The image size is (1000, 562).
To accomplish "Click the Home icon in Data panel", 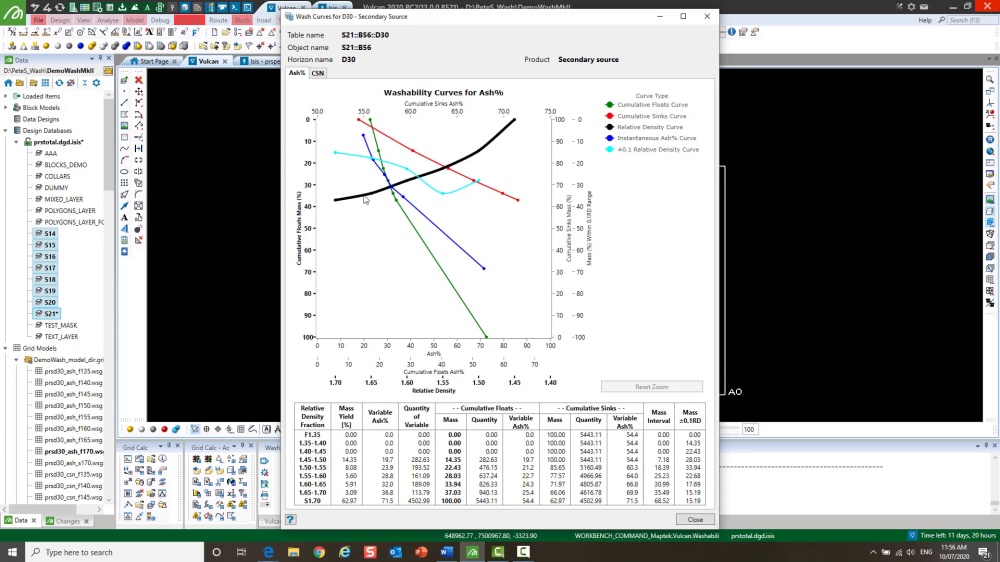I will [x=9, y=83].
